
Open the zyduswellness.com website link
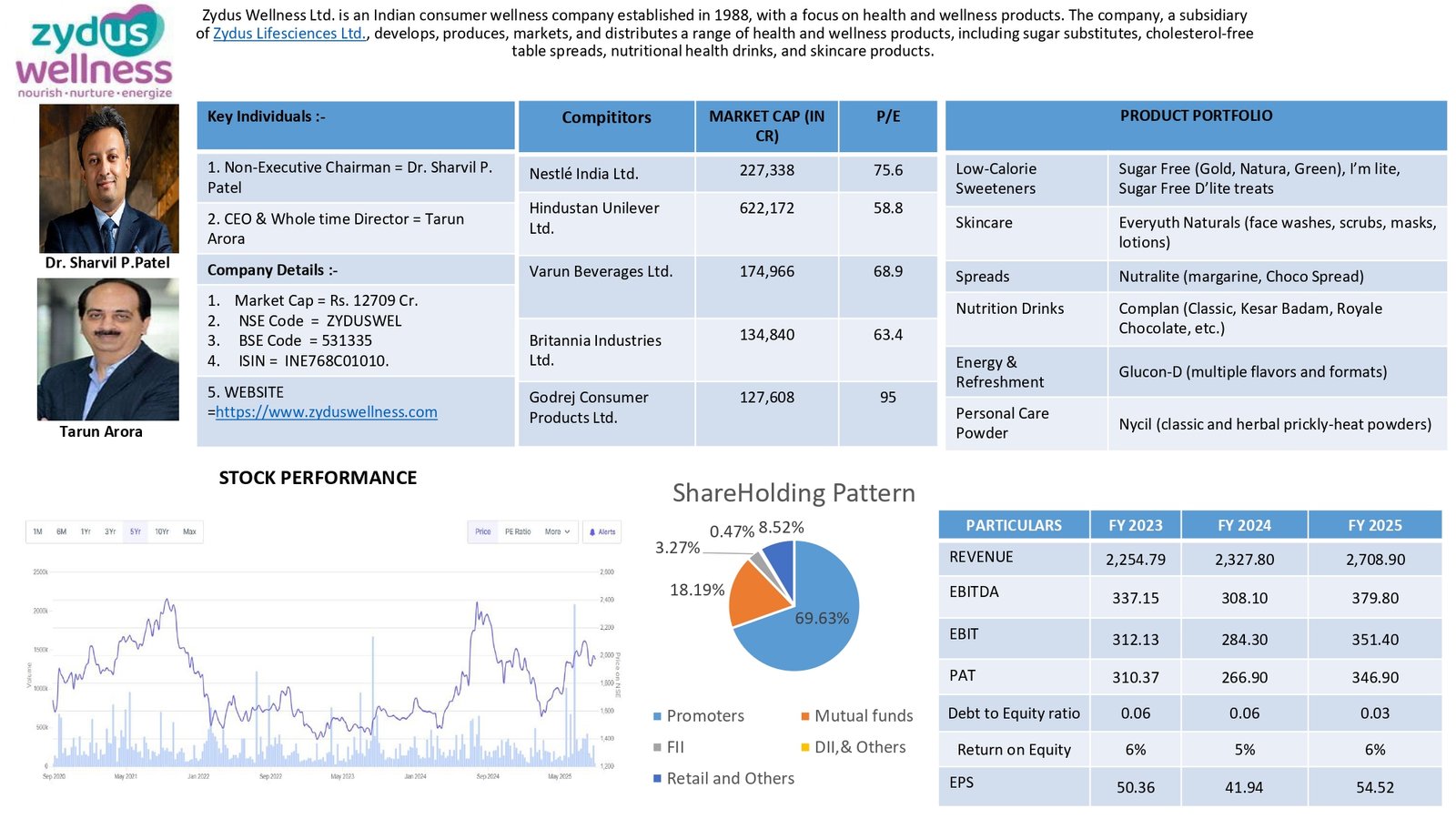pyautogui.click(x=327, y=412)
